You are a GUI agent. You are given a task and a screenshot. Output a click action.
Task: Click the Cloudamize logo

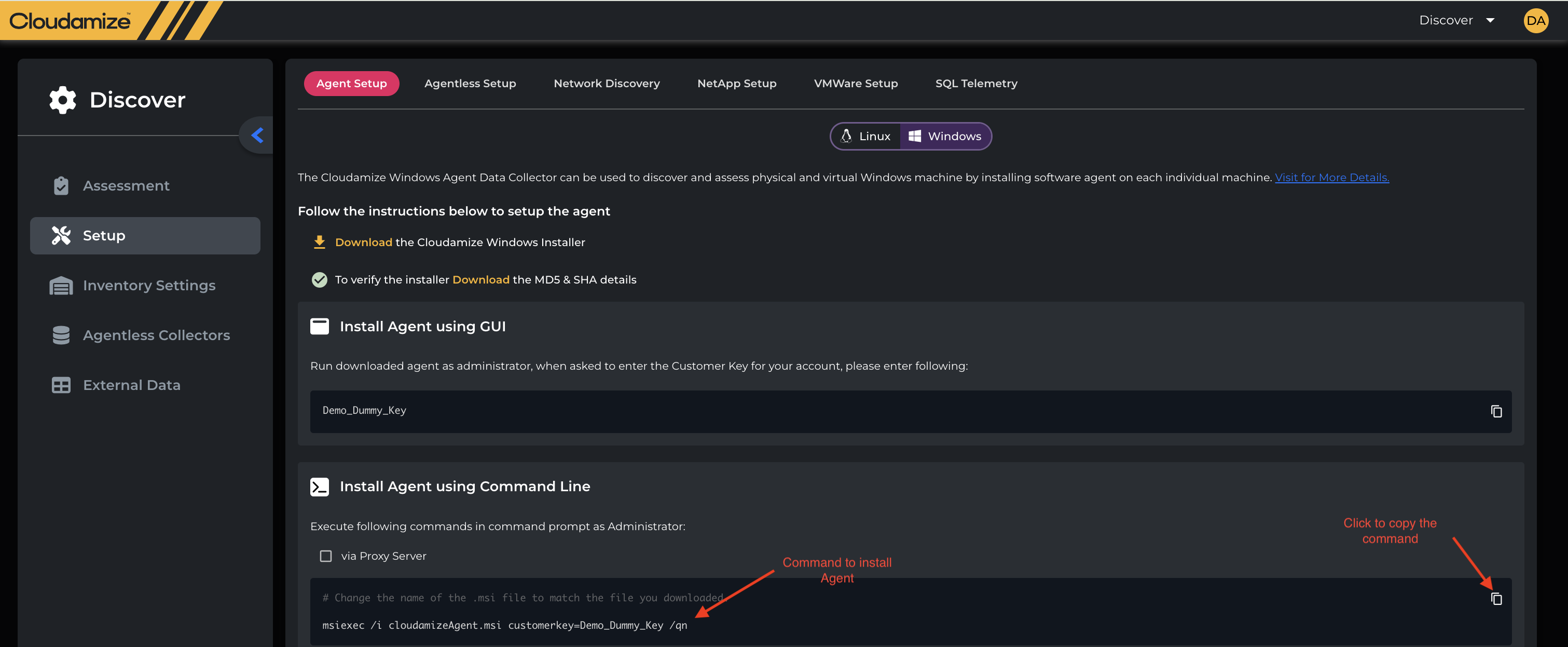[x=70, y=21]
